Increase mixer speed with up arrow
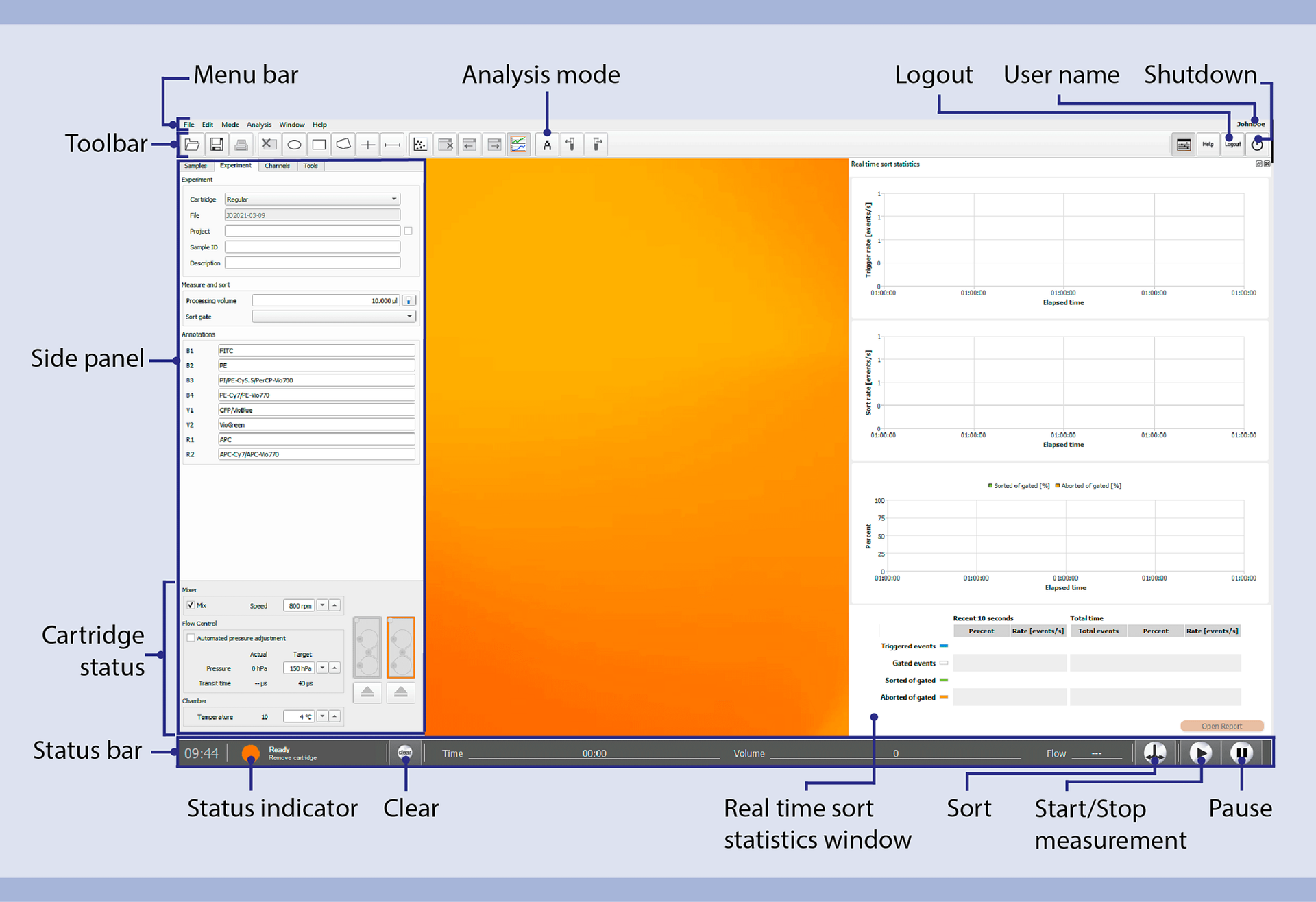The width and height of the screenshot is (1316, 902). pos(334,605)
